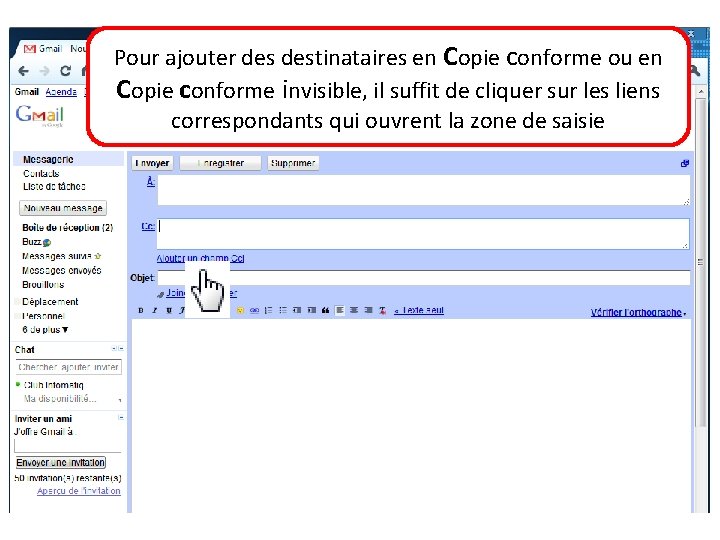720x540 pixels.
Task: Open the yellow emoticon insert icon
Action: point(240,310)
